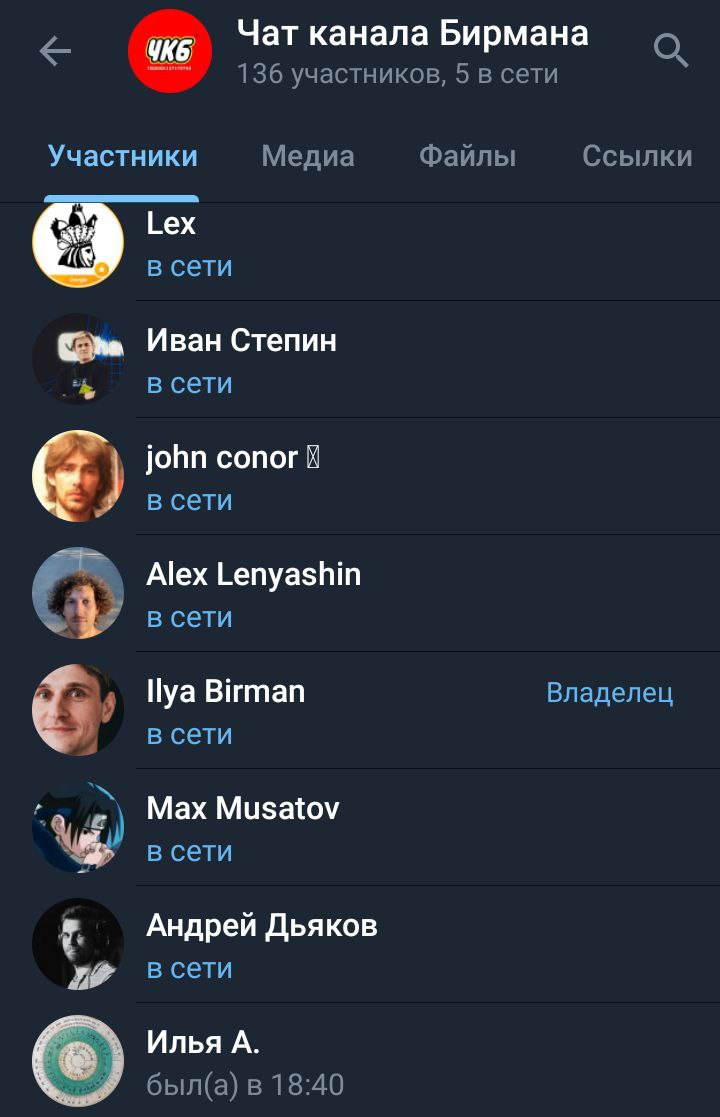Tap john conor's avatar photo
The image size is (720, 1117).
pos(78,476)
